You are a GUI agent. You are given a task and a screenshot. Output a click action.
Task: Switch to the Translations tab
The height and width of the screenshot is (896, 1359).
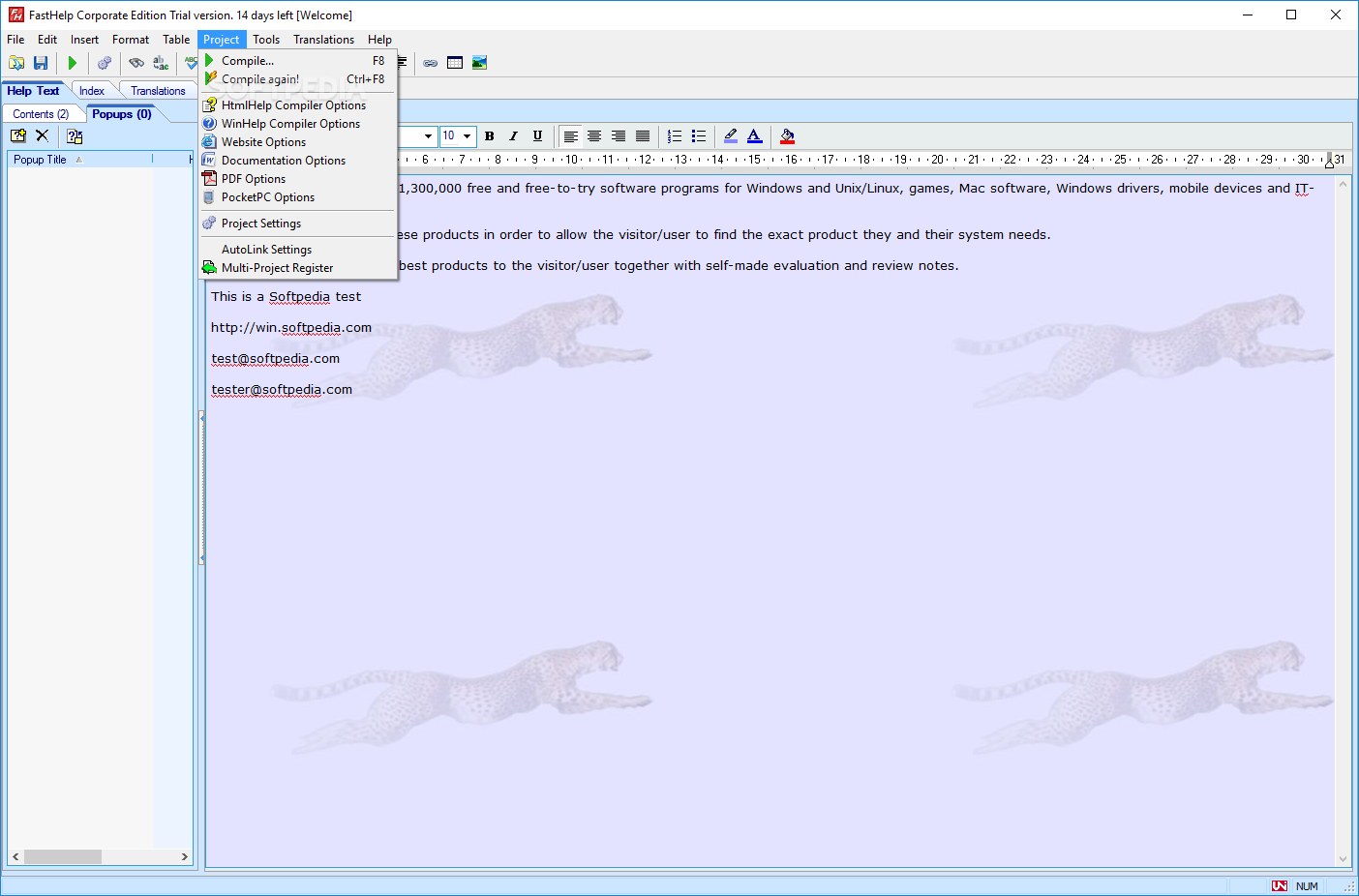click(158, 91)
